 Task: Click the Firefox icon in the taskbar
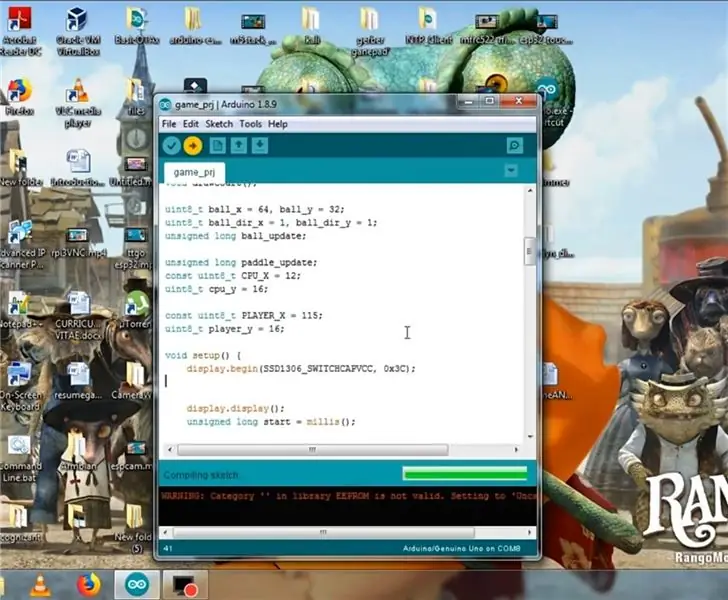point(88,585)
